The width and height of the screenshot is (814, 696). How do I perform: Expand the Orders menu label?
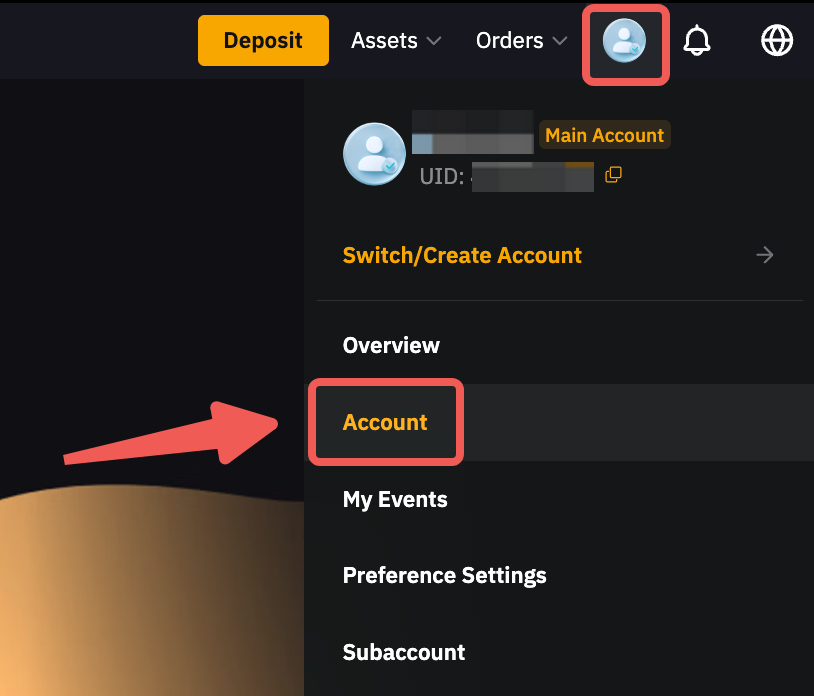(x=509, y=41)
